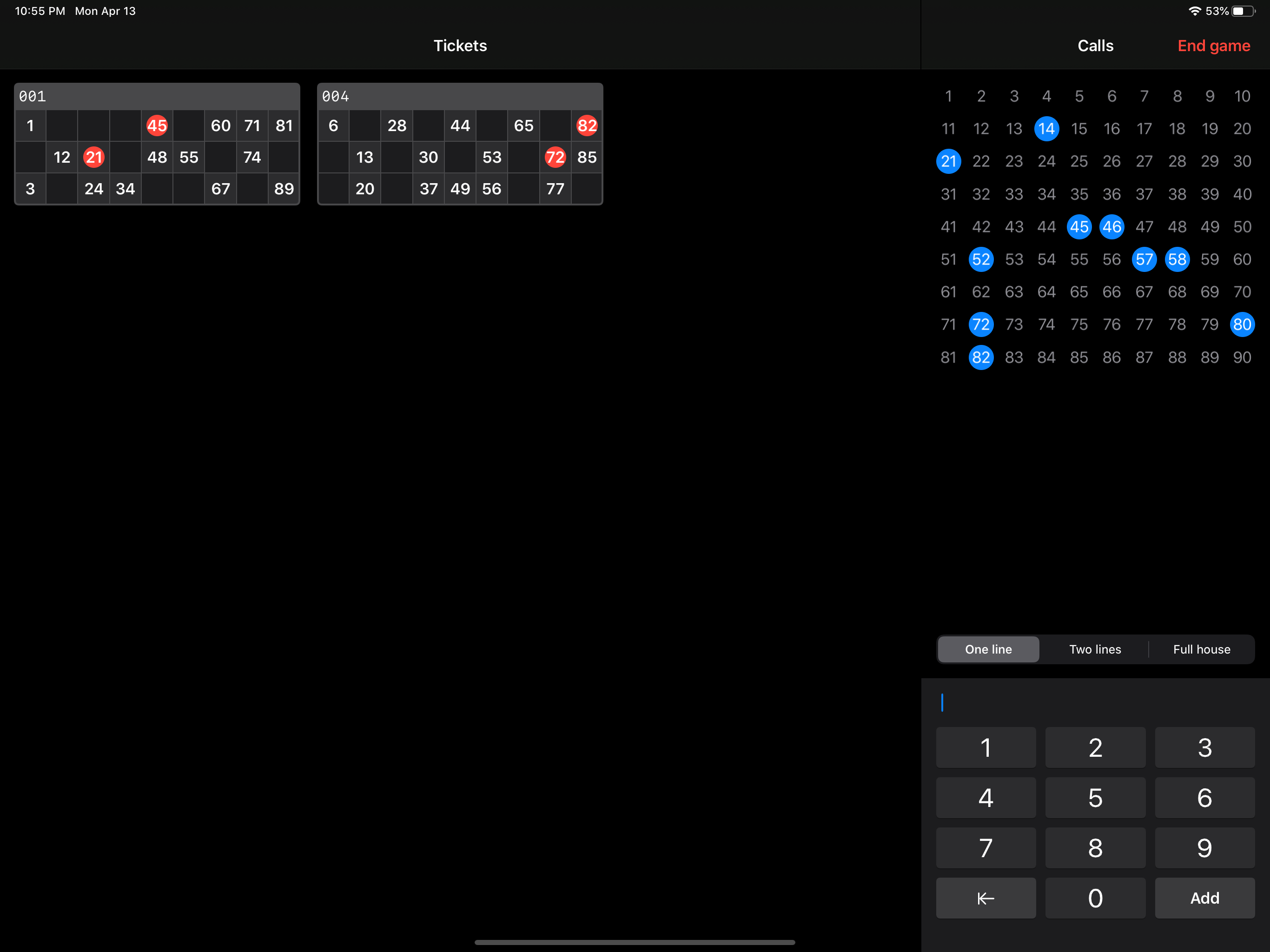
Task: Tap the Tickets title
Action: [460, 46]
